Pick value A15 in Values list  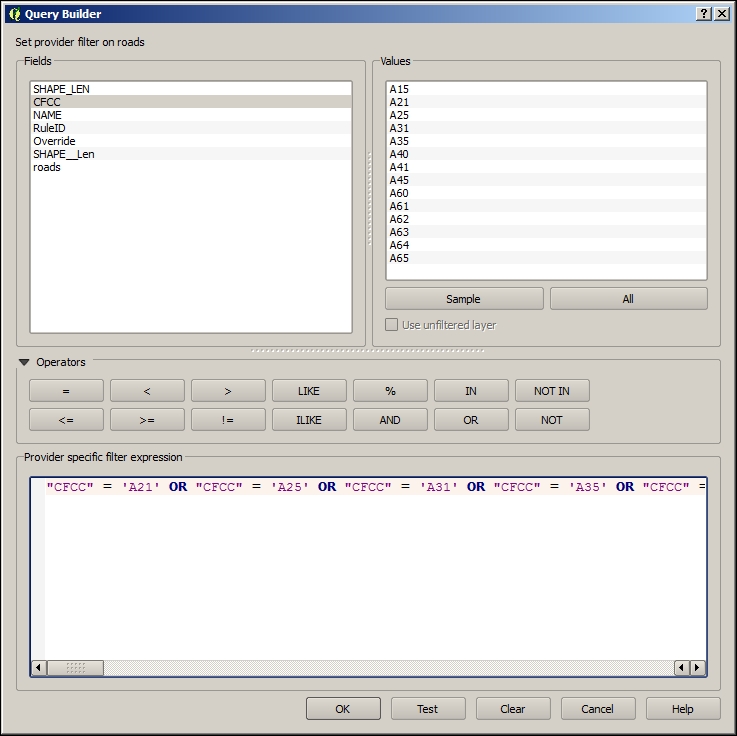tap(547, 89)
